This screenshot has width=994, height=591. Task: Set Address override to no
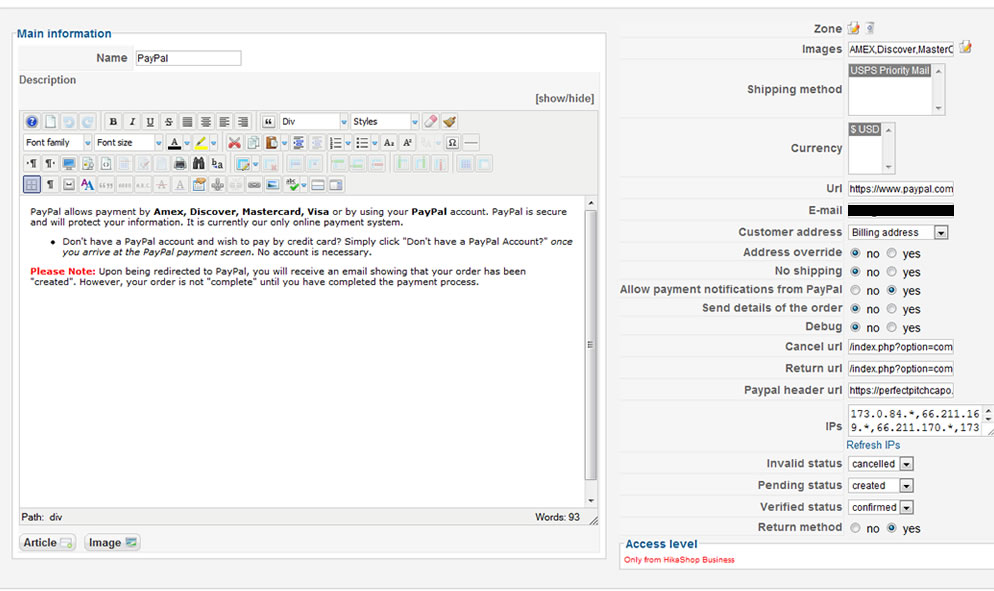click(855, 253)
